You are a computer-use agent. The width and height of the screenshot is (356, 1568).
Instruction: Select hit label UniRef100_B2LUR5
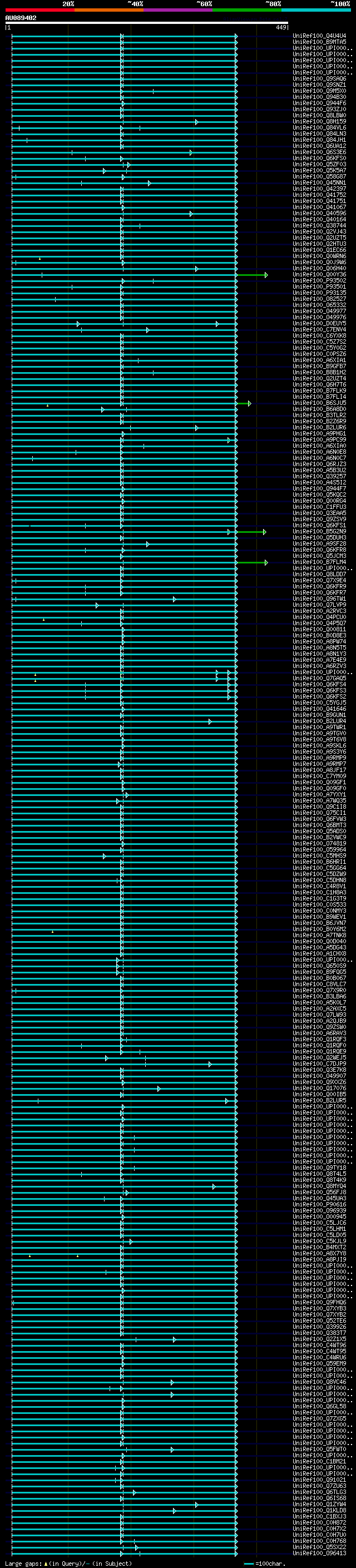319,1101
